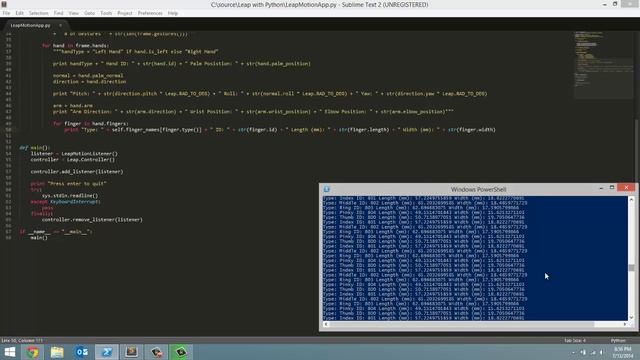Click the 'controller = Leap.Controller()' line

pyautogui.click(x=73, y=160)
